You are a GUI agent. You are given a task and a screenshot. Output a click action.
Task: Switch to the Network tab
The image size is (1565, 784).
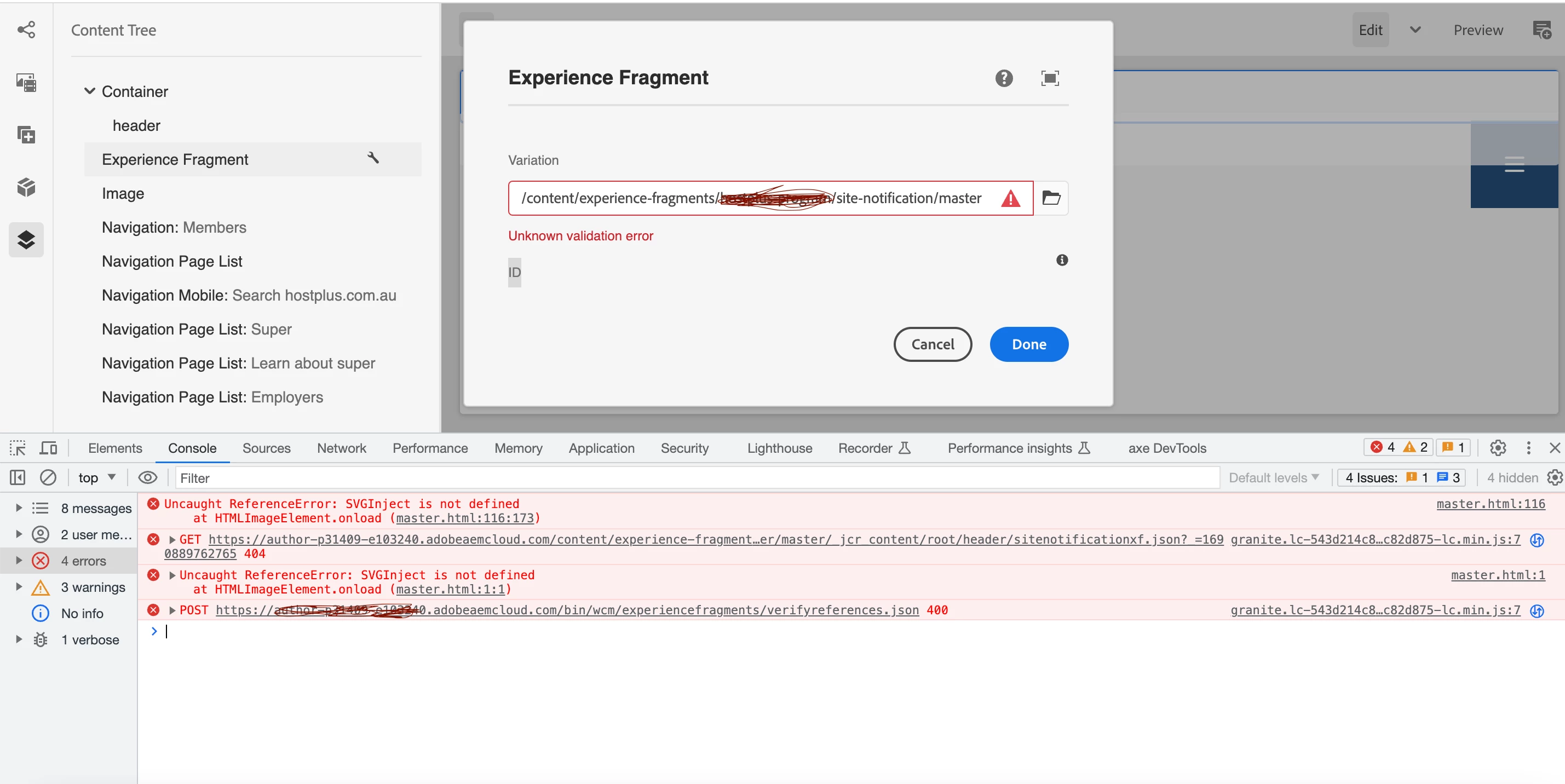342,448
